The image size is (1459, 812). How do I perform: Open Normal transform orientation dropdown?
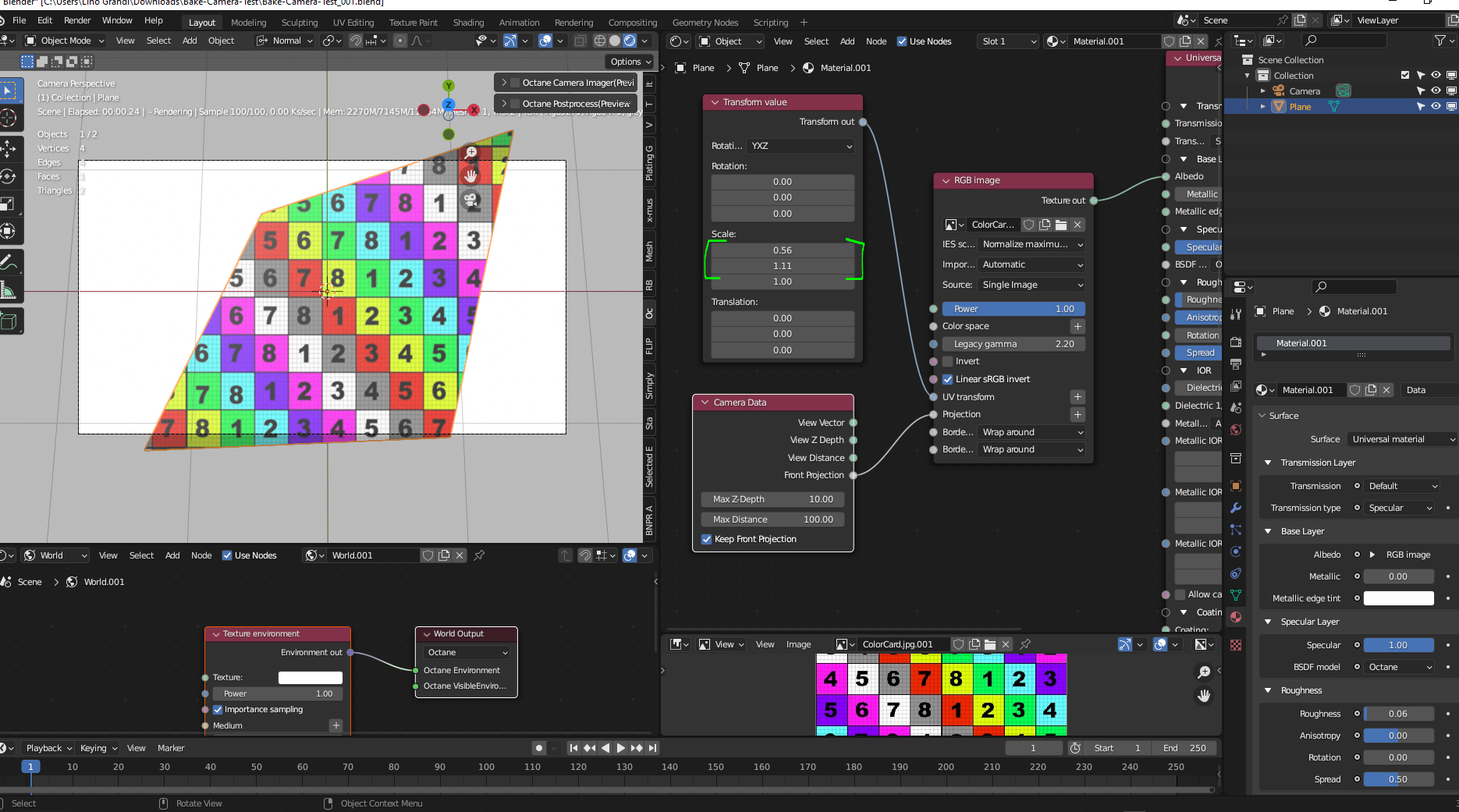tap(285, 41)
